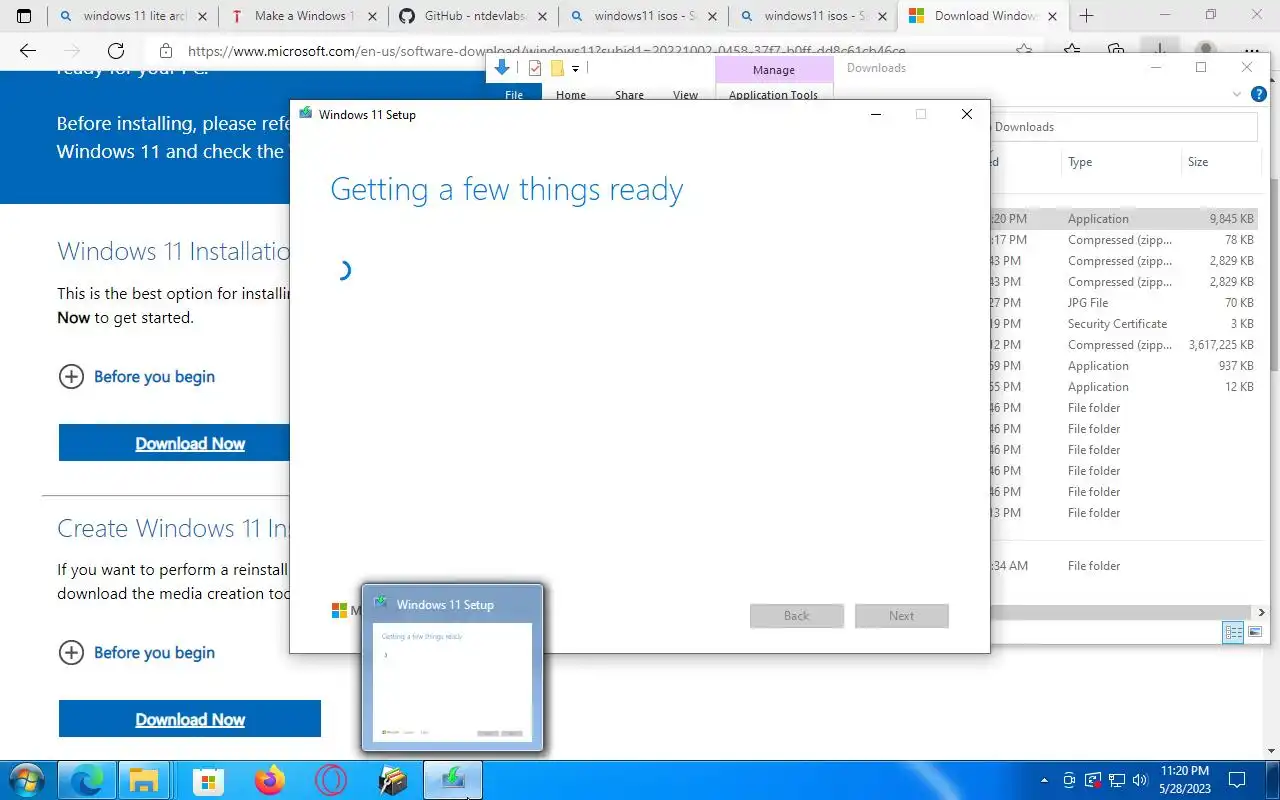Screen dimensions: 1280x800
Task: Show hidden system tray icons
Action: [1045, 780]
